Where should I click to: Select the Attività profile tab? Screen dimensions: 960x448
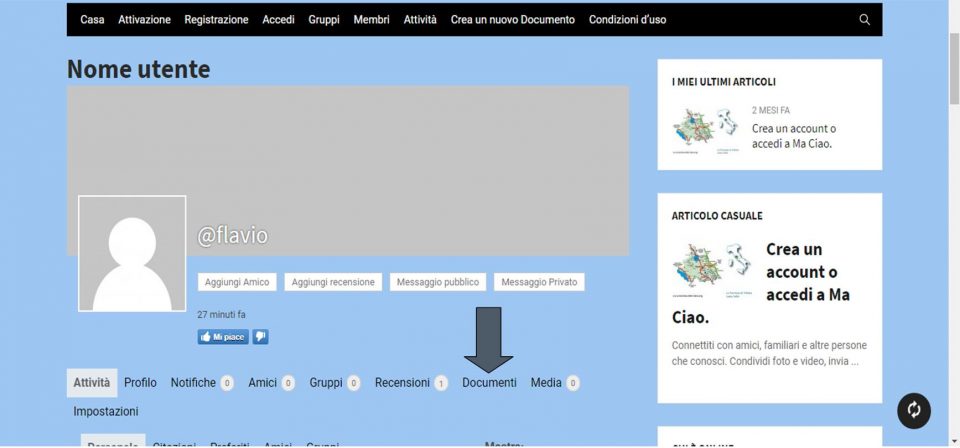(91, 383)
